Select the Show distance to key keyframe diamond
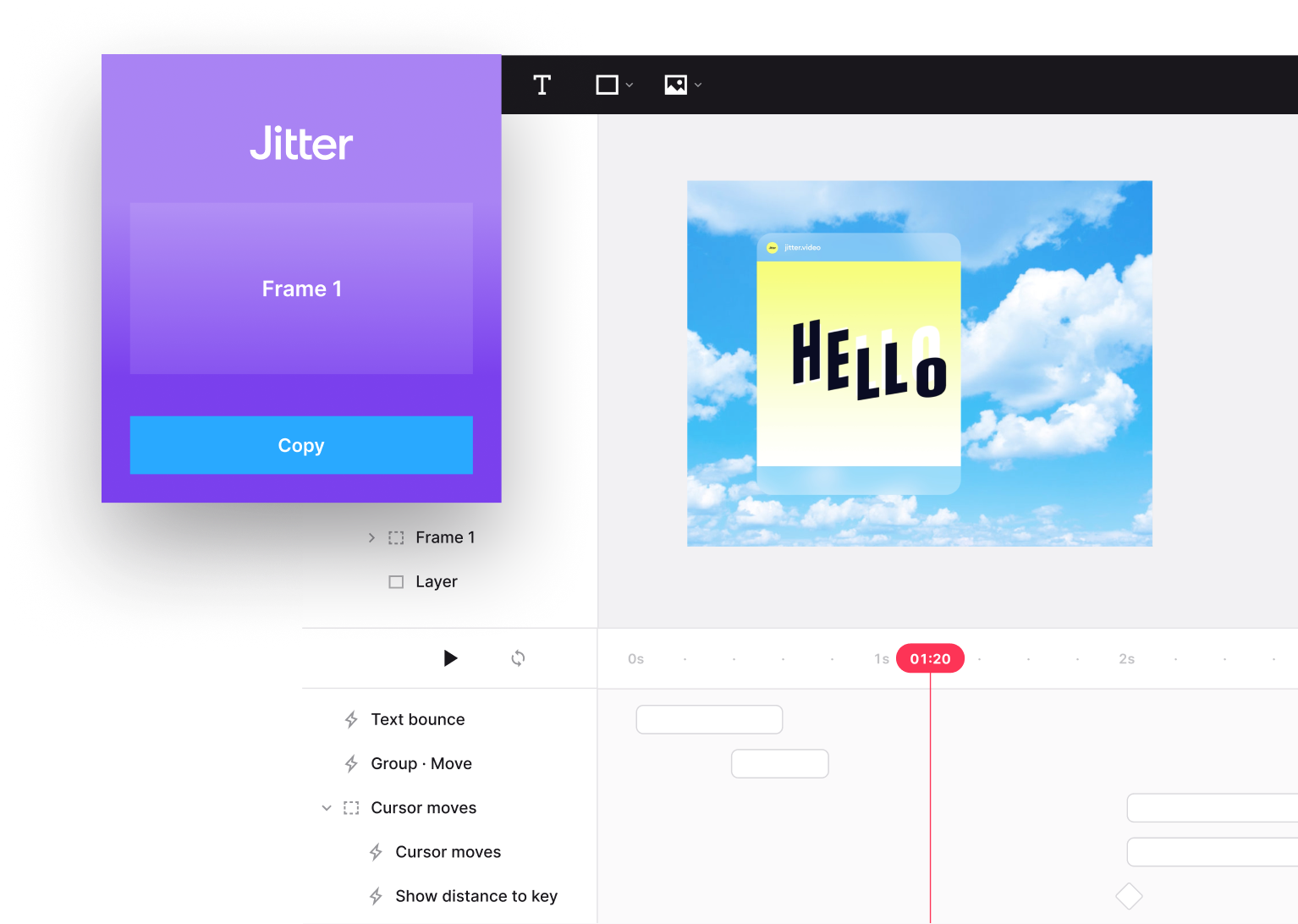The image size is (1298, 924). coord(1129,896)
